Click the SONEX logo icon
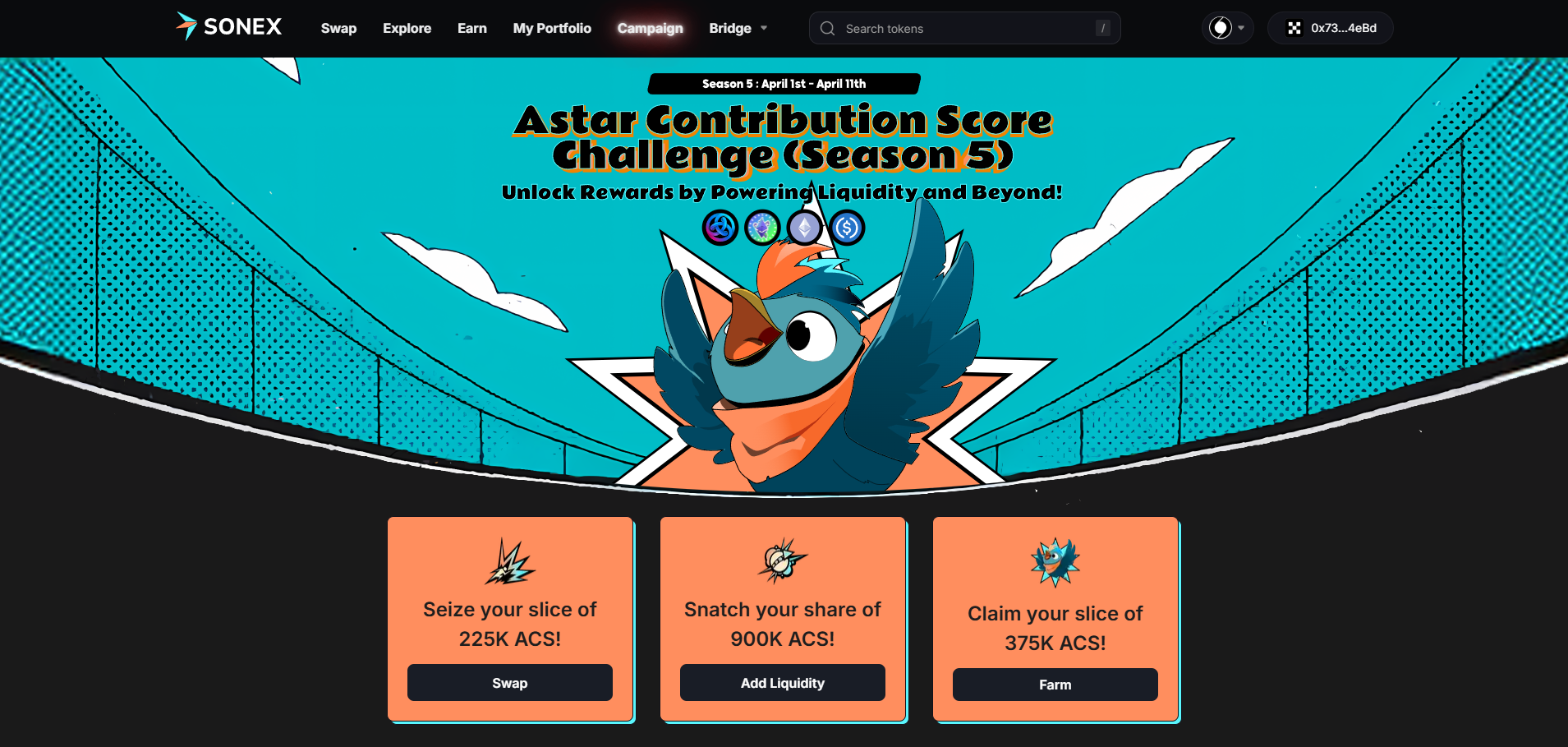Screen dimensions: 1568x747 (x=186, y=26)
